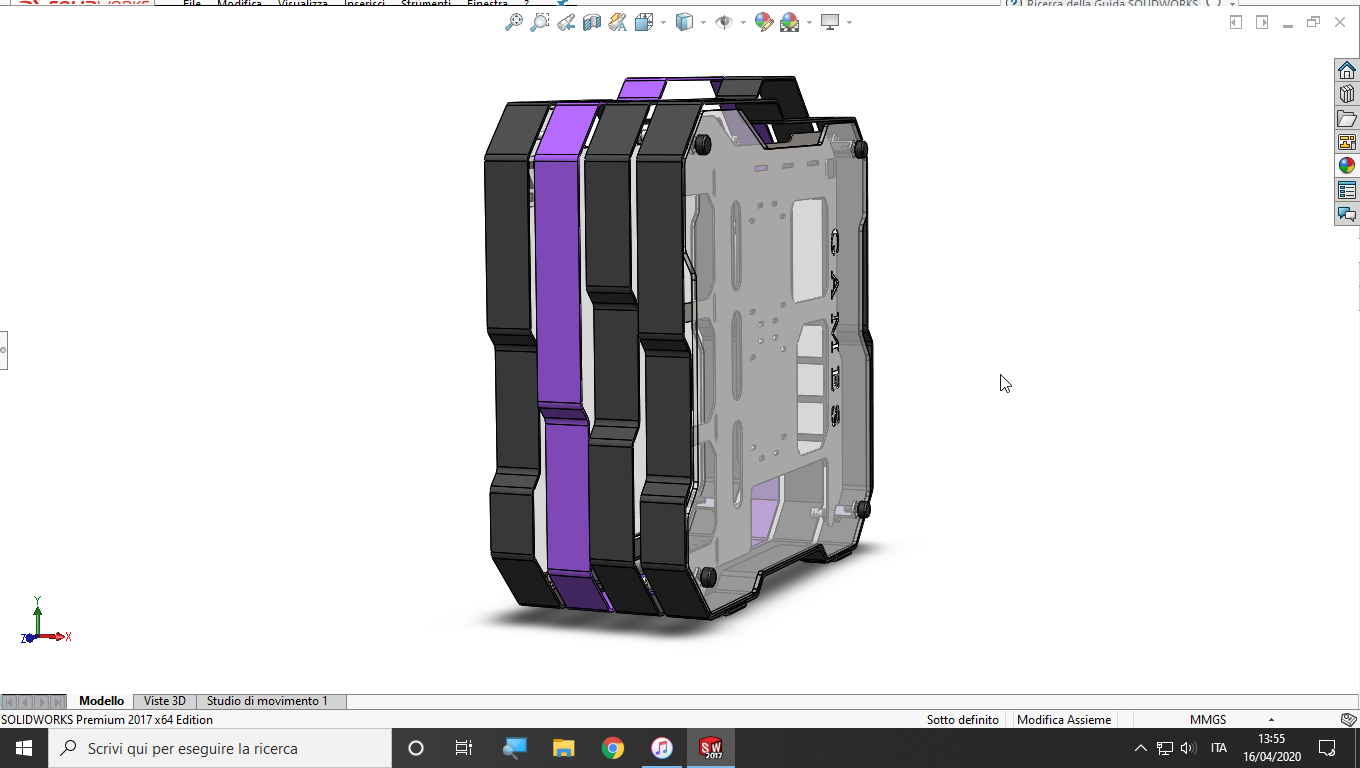Launch Google Chrome from the taskbar
The height and width of the screenshot is (768, 1360).
tap(613, 748)
